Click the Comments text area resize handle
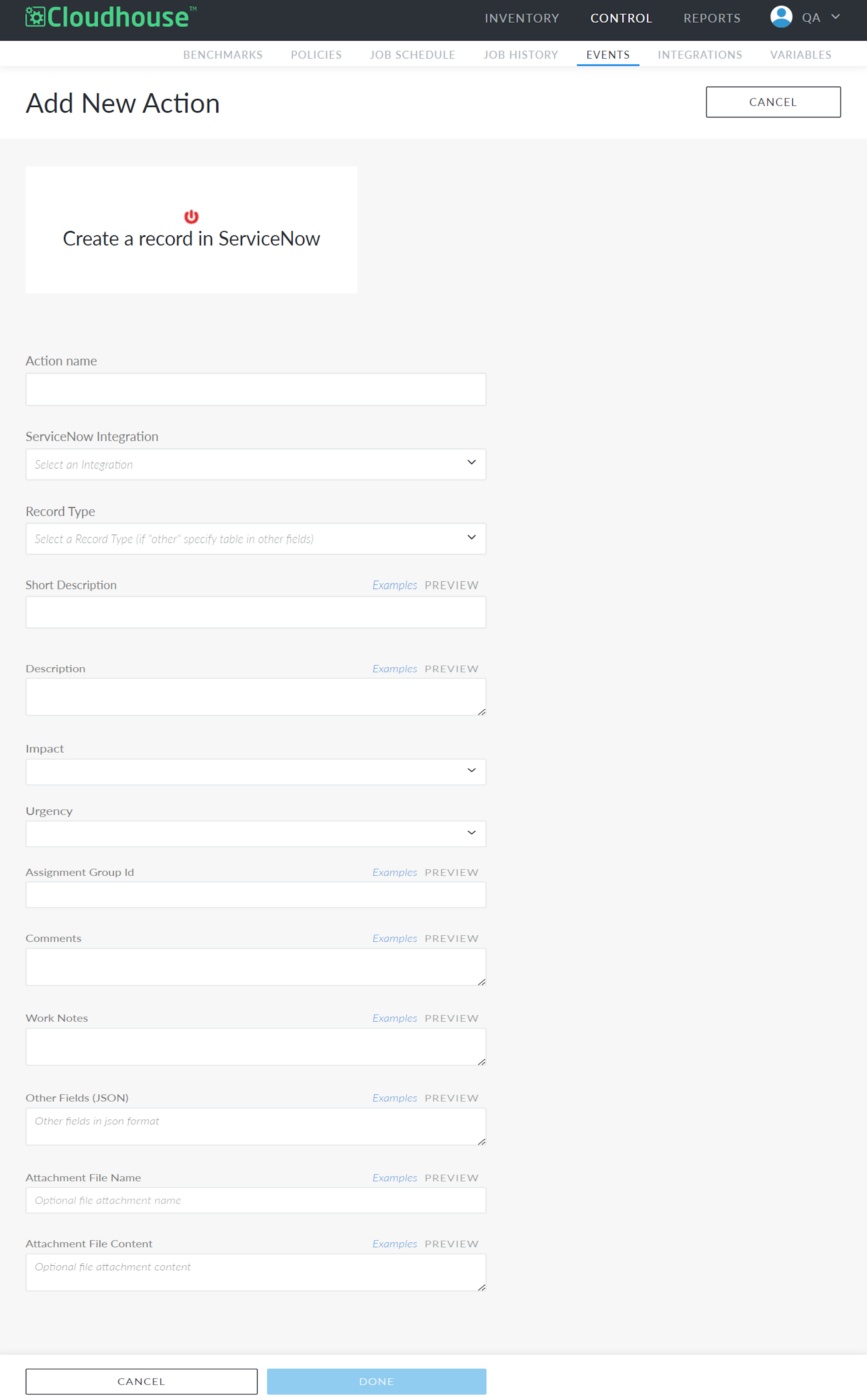867x1400 pixels. tap(482, 982)
